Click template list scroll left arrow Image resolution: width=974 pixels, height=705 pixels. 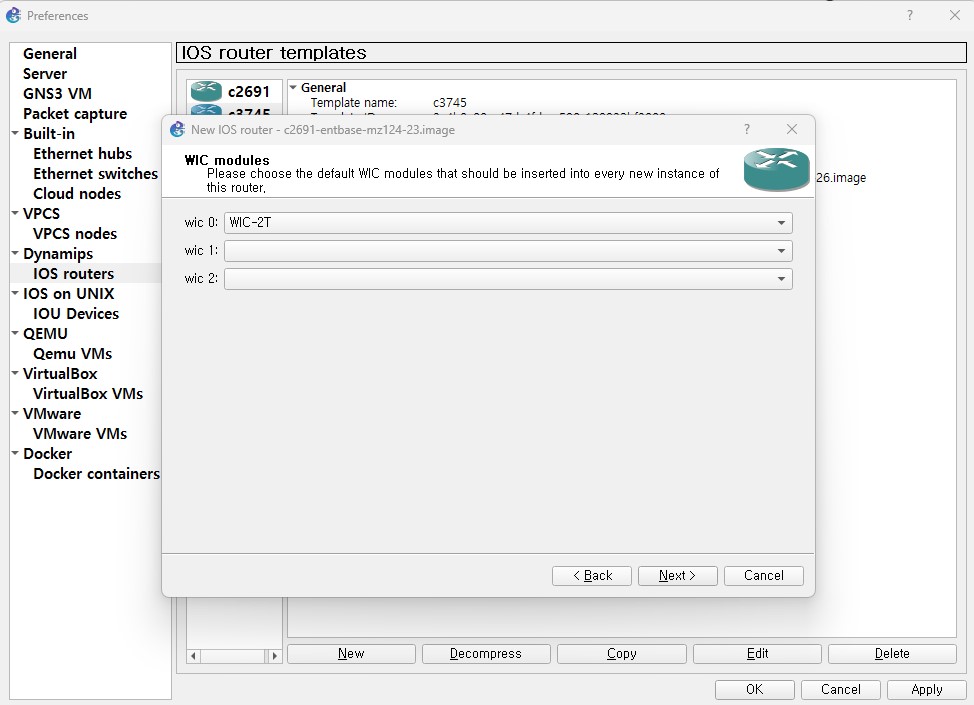(193, 656)
